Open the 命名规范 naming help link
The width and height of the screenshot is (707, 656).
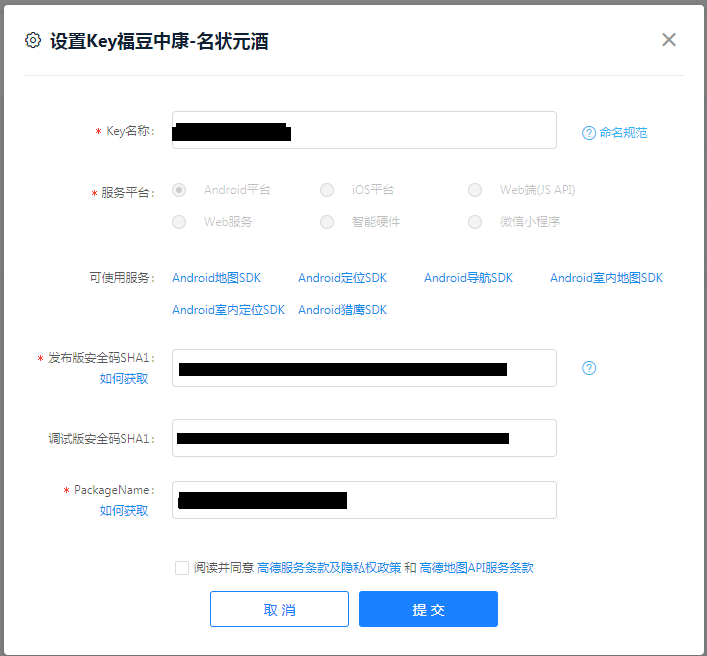click(623, 133)
